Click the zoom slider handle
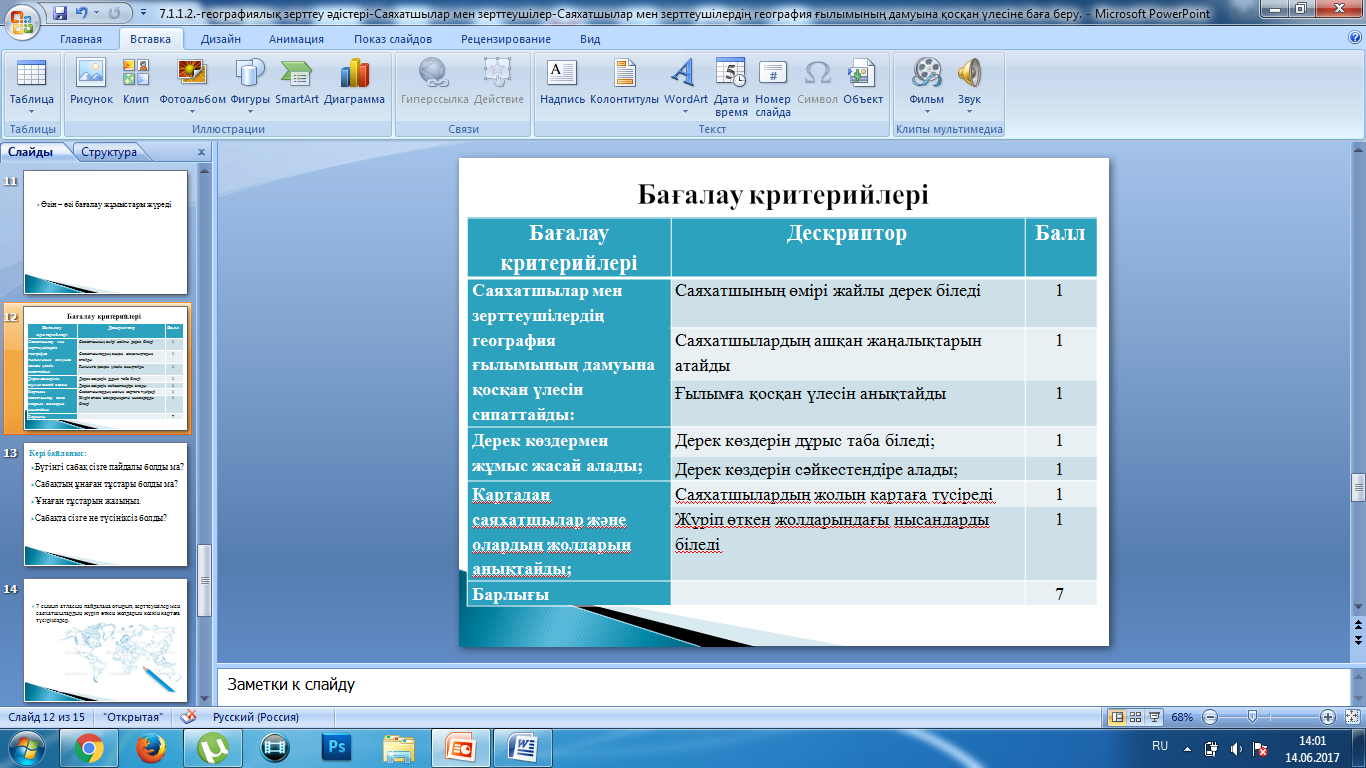Viewport: 1366px width, 768px height. tap(1251, 717)
